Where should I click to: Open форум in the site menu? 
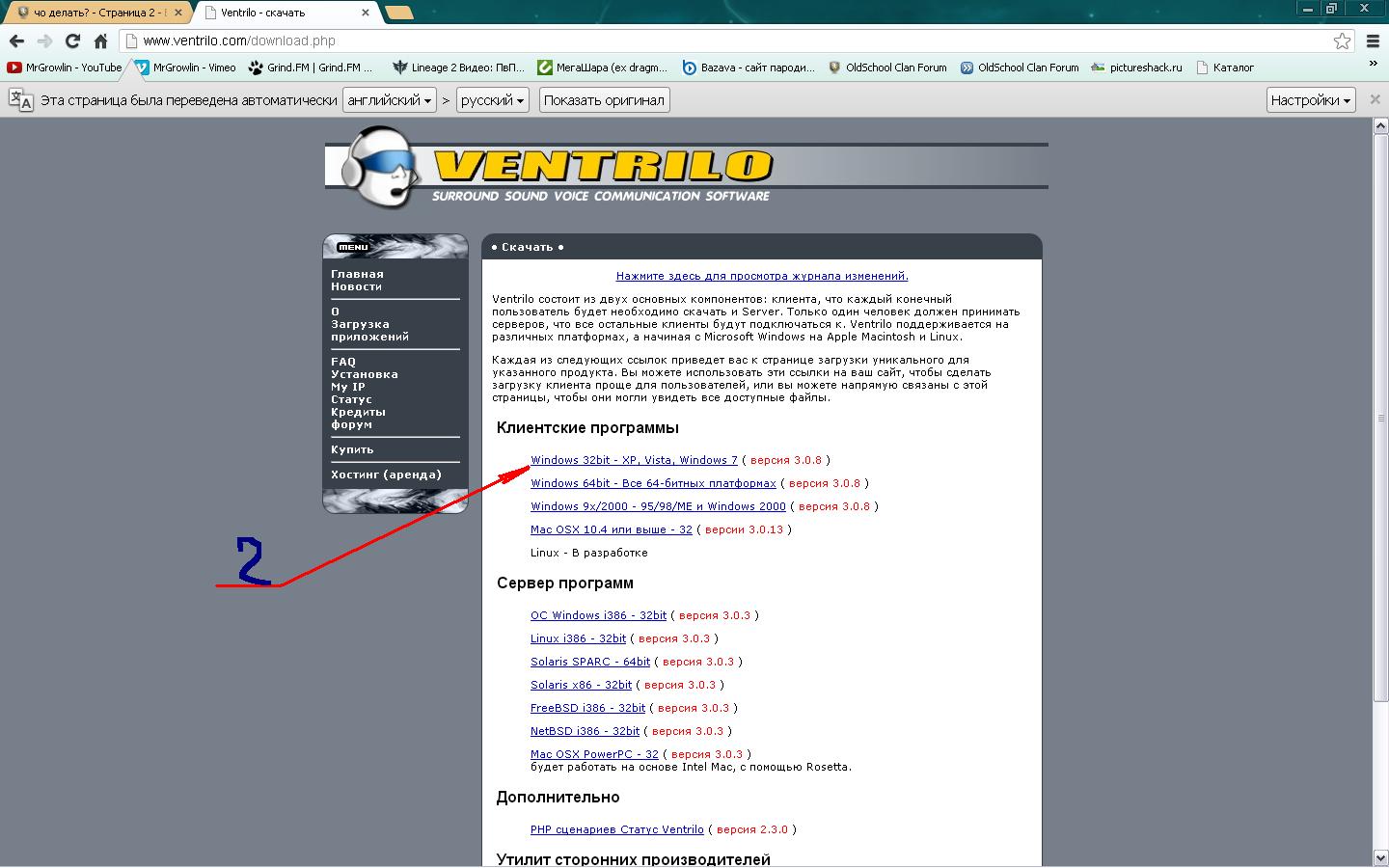[351, 424]
